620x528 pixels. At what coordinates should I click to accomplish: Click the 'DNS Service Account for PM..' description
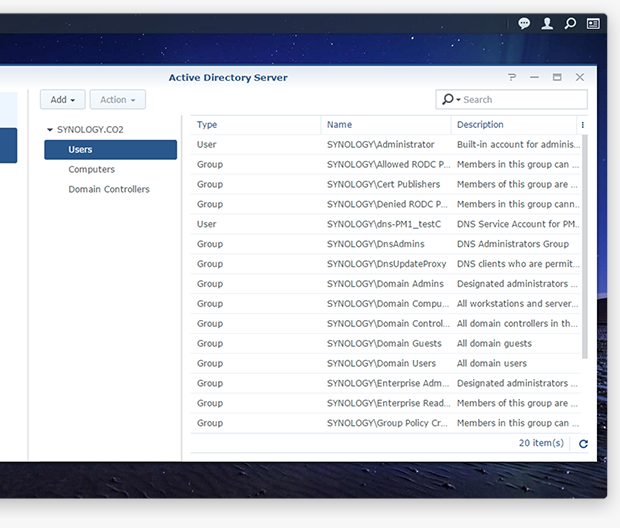(518, 224)
